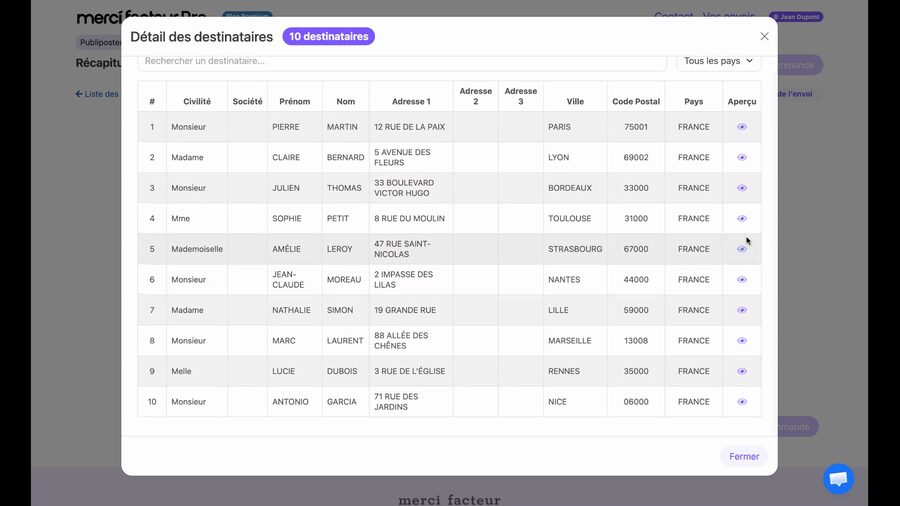Click the Code Postal column header
This screenshot has width=900, height=506.
636,102
